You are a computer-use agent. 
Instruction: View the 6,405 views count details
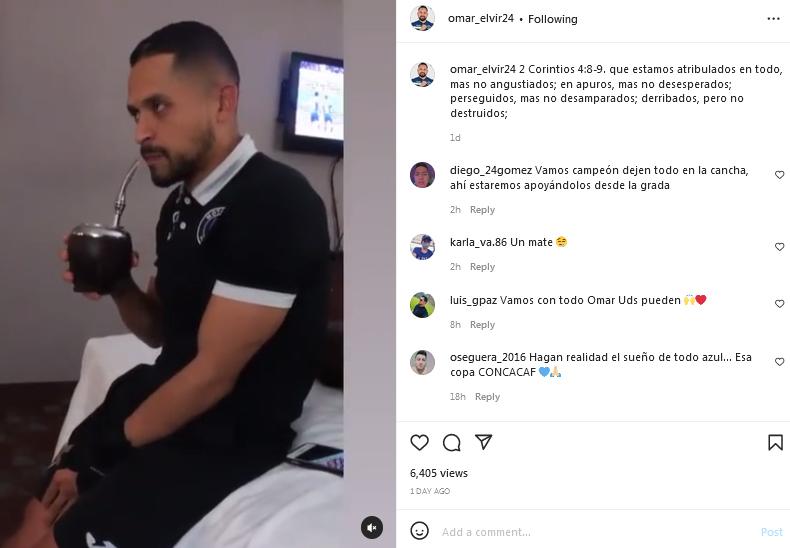click(438, 473)
